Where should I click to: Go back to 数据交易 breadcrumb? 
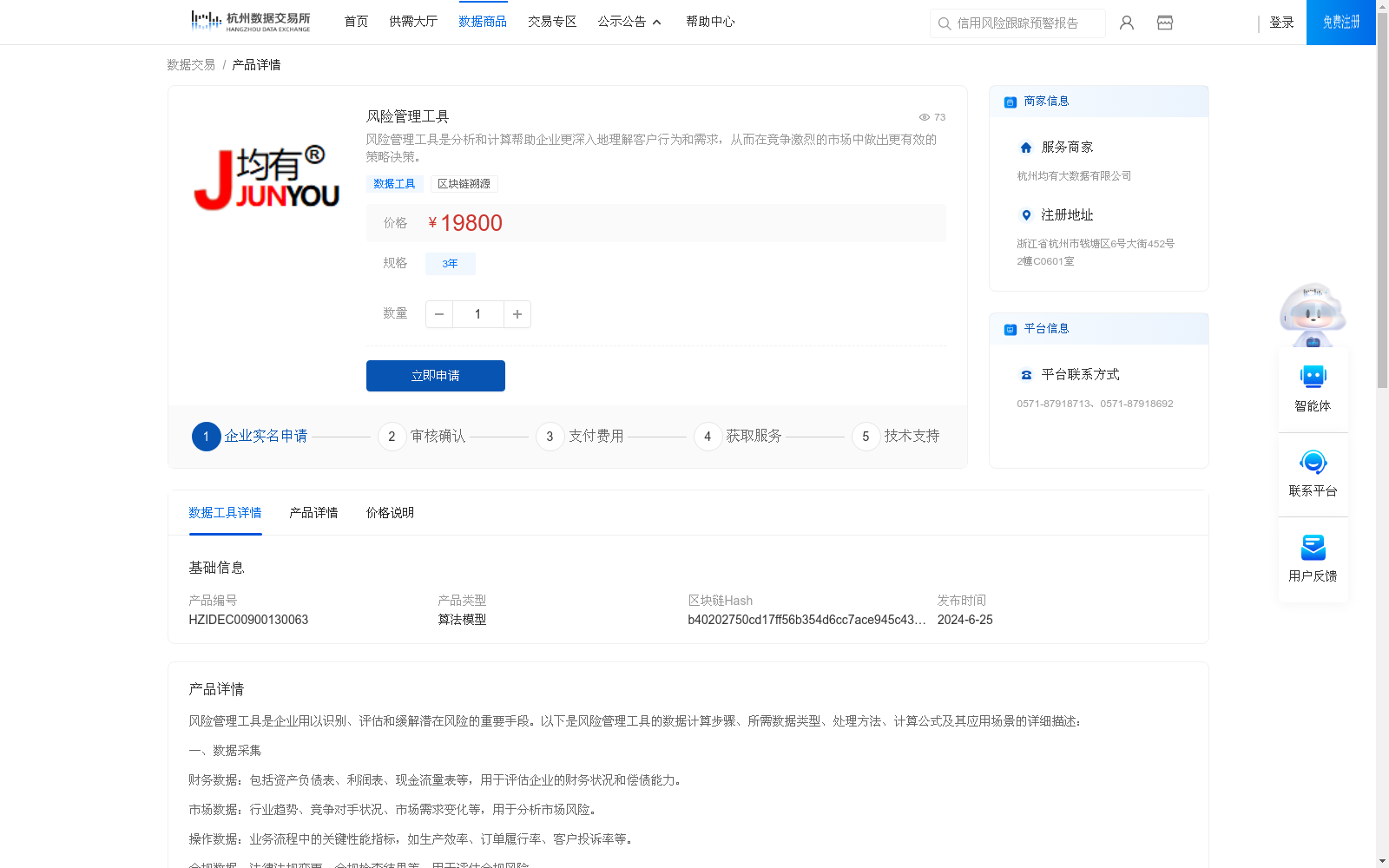[x=191, y=65]
